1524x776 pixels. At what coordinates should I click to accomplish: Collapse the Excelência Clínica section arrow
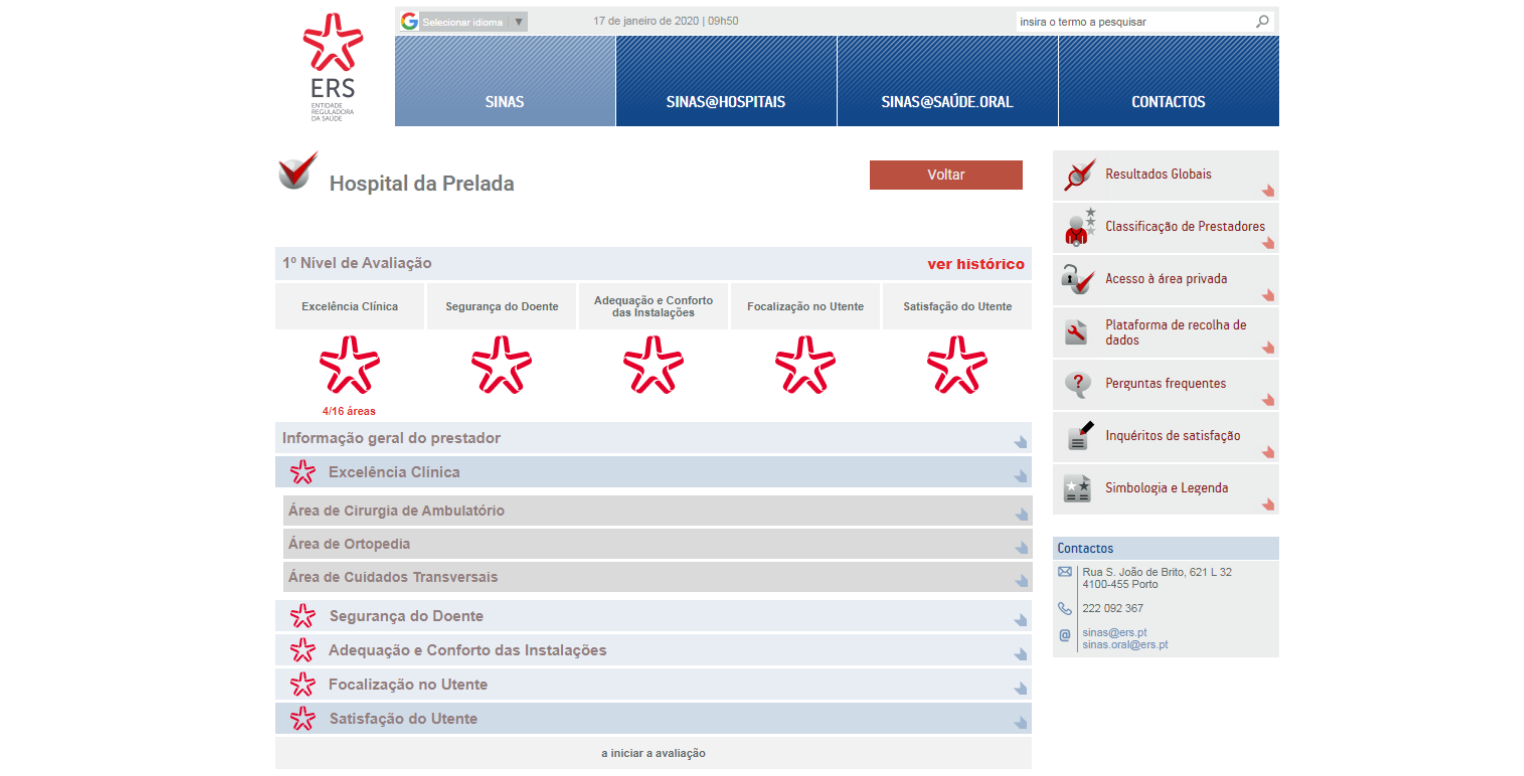click(x=1020, y=475)
